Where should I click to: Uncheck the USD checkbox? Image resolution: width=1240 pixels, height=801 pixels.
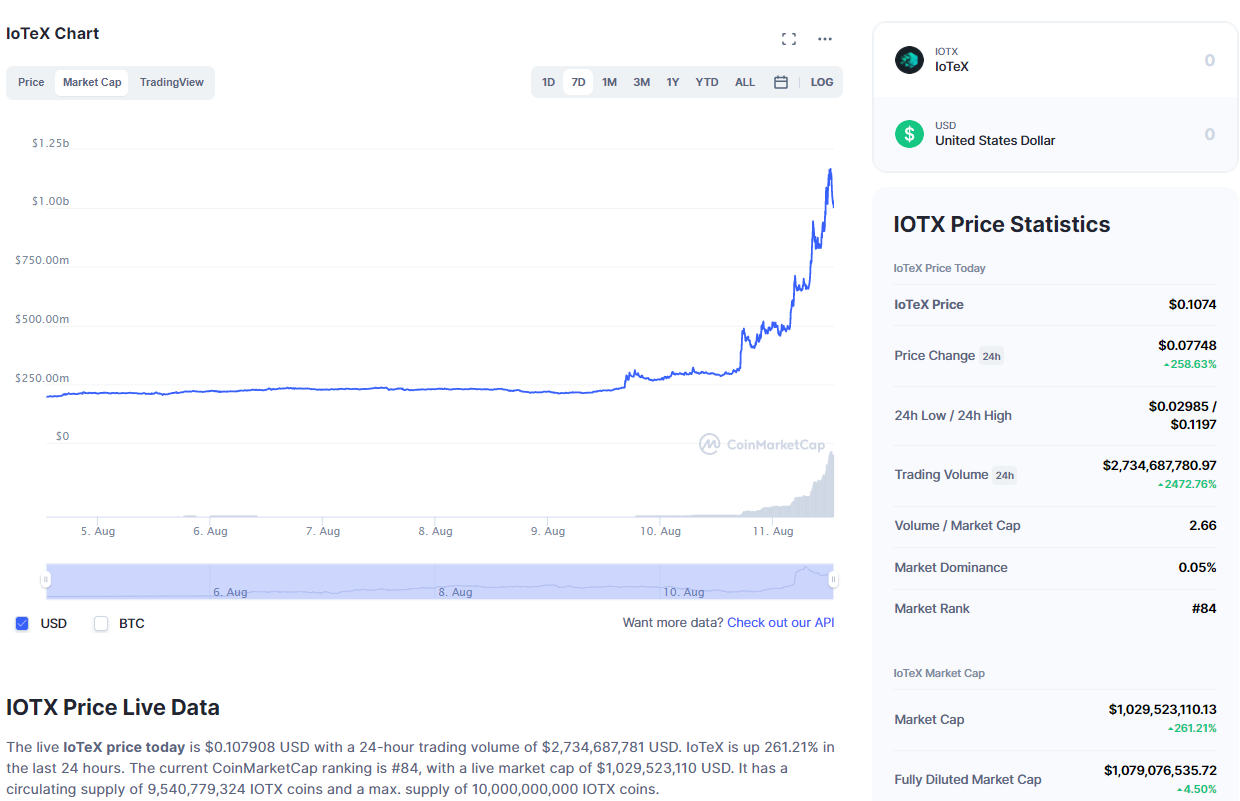pyautogui.click(x=22, y=623)
